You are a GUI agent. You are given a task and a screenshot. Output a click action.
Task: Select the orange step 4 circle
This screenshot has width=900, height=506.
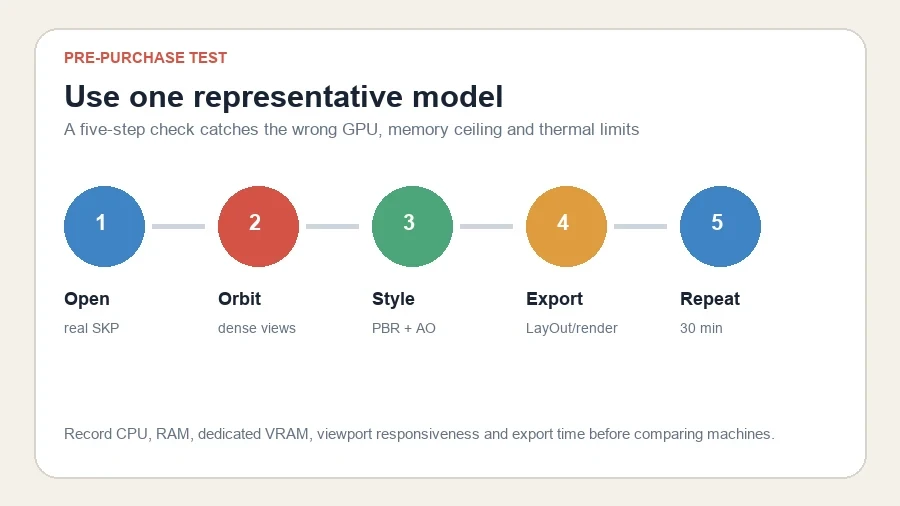coord(567,226)
